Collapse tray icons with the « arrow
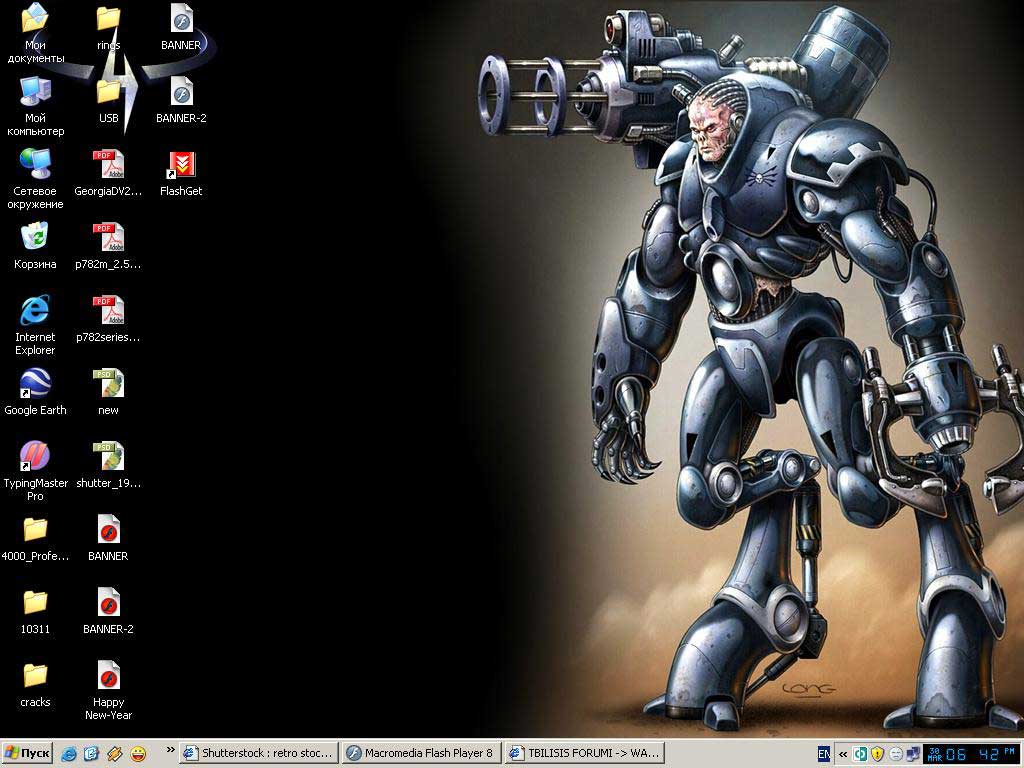The image size is (1024, 768). pos(843,754)
